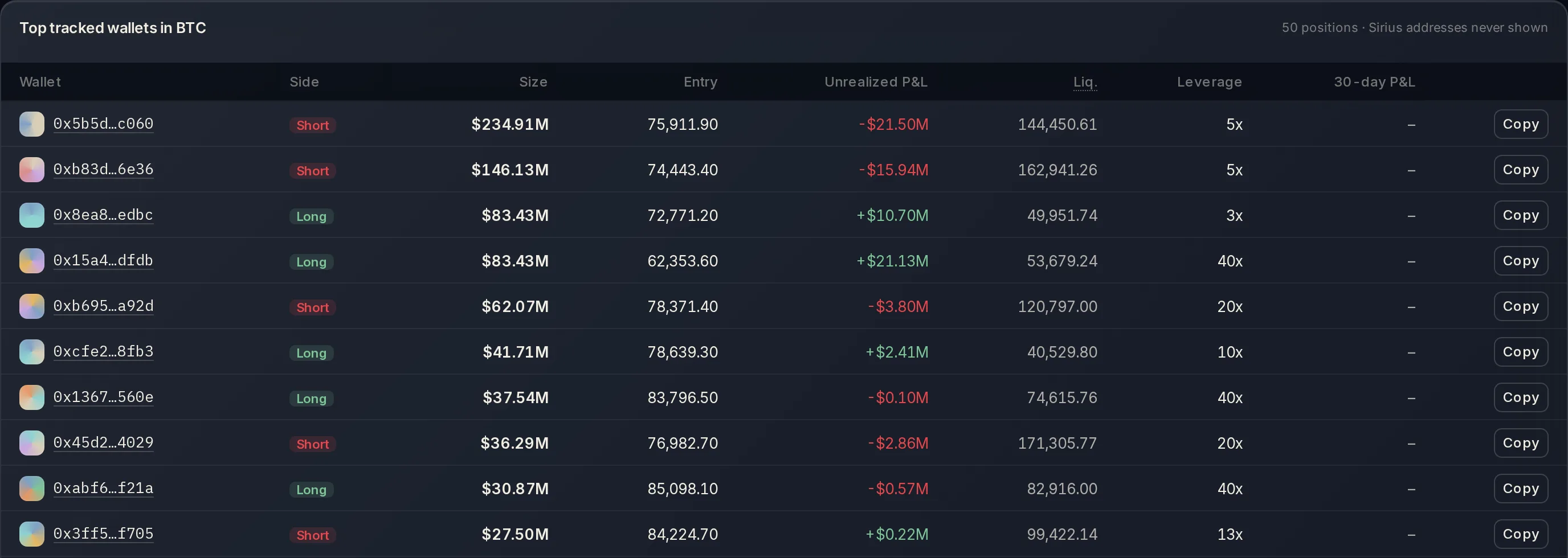1568x558 pixels.
Task: Click avatar icon of wallet 0xb695…a92d
Action: [32, 307]
